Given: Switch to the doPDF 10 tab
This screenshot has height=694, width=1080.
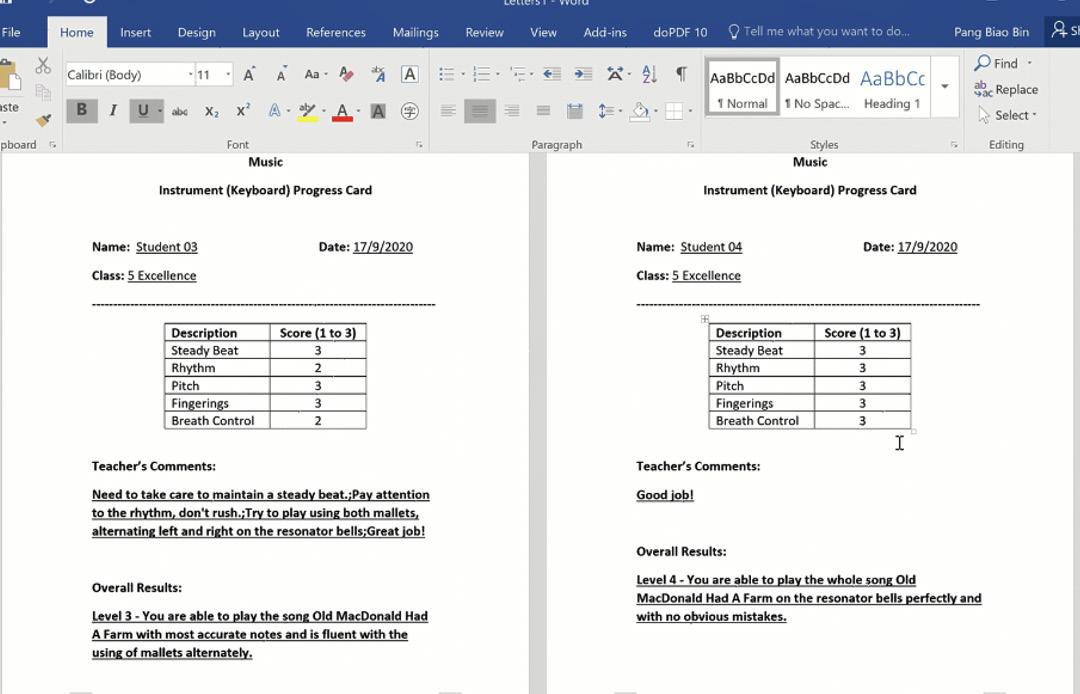Looking at the screenshot, I should 680,32.
